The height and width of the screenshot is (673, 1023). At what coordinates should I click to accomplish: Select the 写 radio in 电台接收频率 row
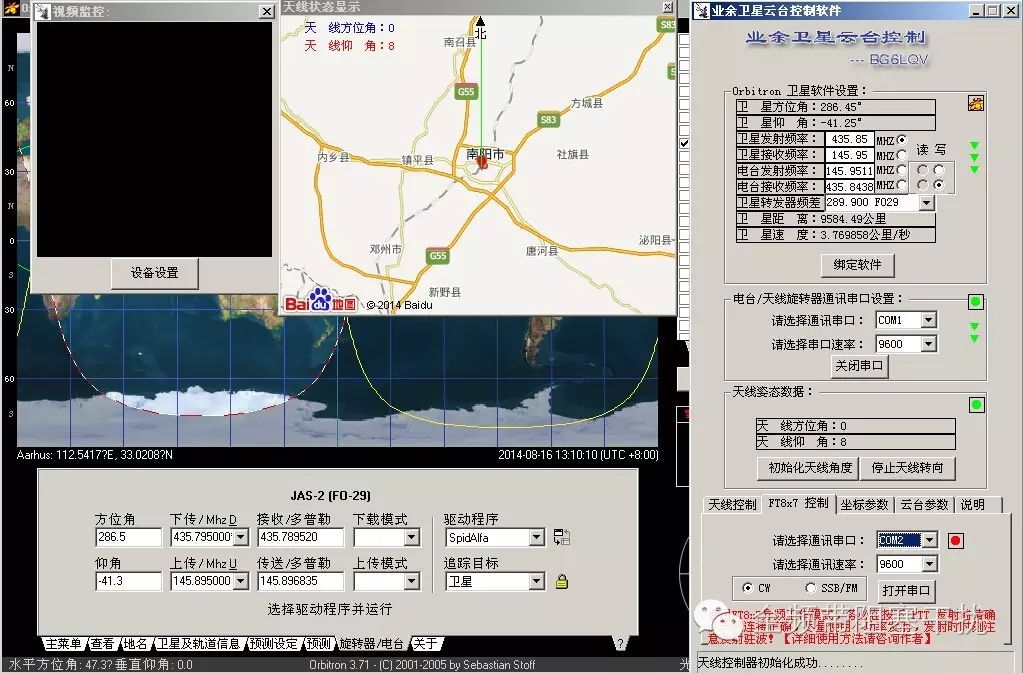point(939,185)
